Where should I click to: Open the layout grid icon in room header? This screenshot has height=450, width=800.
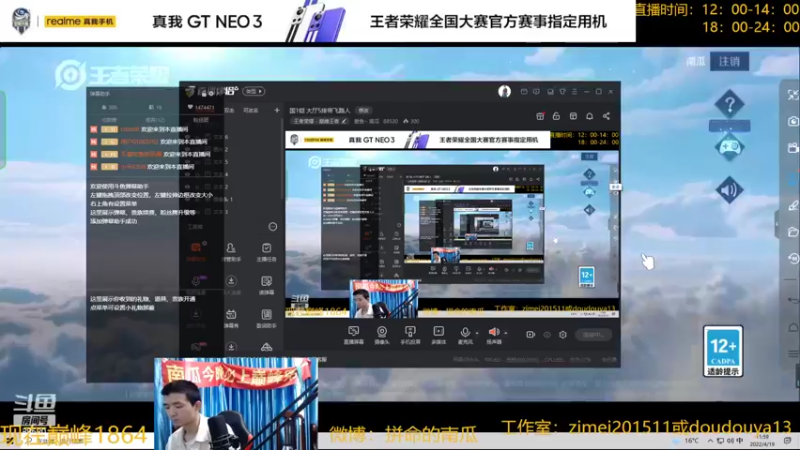(573, 116)
